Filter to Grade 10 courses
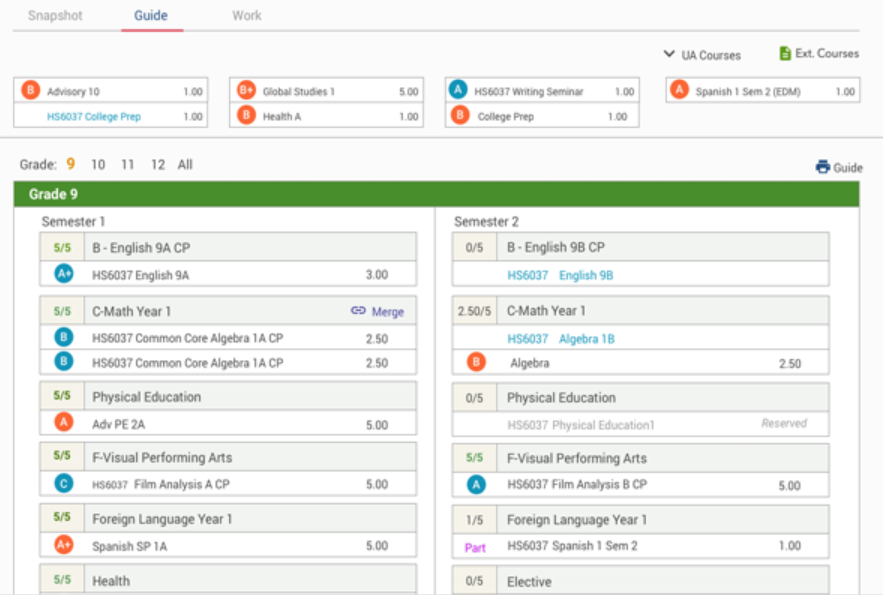 coord(97,165)
